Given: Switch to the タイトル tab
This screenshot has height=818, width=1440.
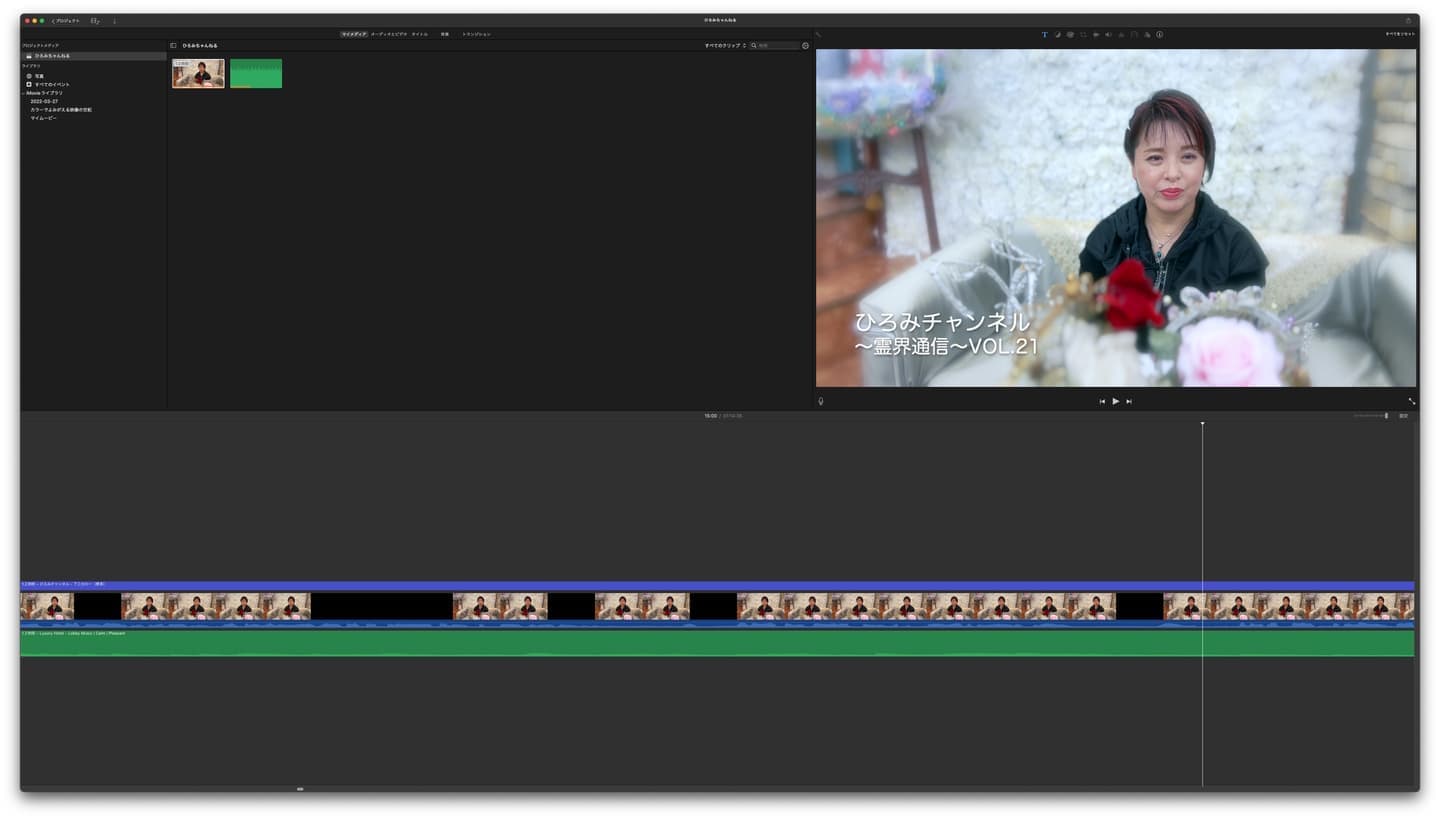Looking at the screenshot, I should (x=419, y=34).
